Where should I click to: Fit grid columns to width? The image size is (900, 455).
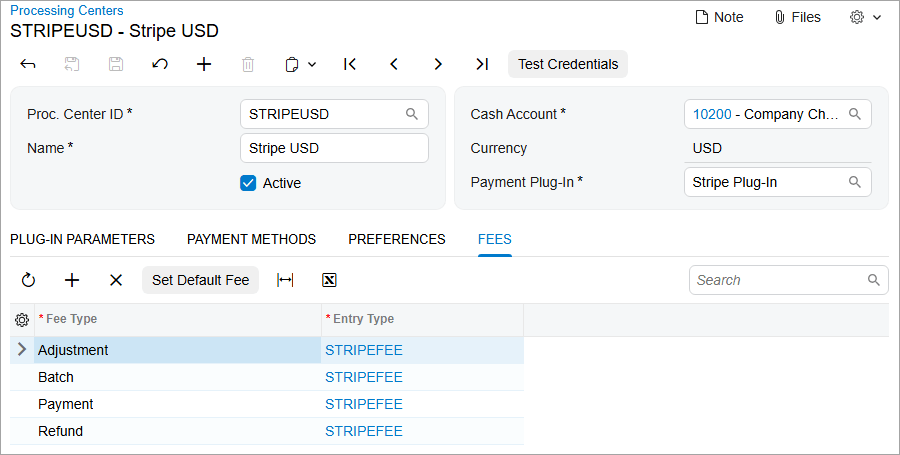285,280
